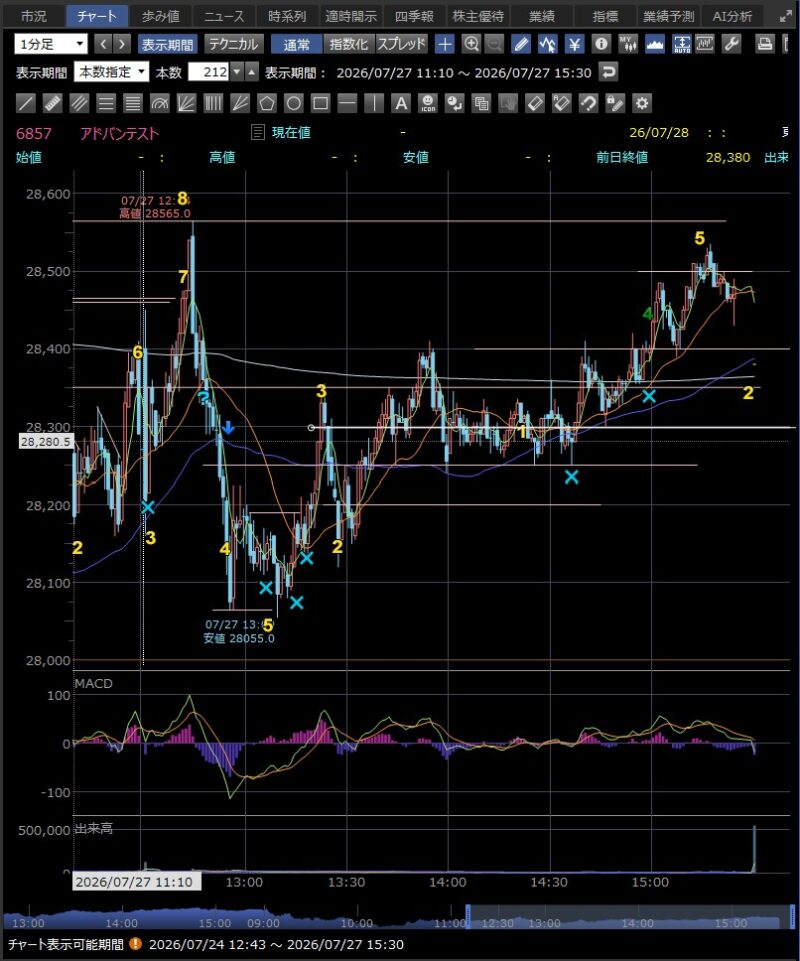Select 通常 scale mode
This screenshot has height=961, width=800.
(x=297, y=44)
